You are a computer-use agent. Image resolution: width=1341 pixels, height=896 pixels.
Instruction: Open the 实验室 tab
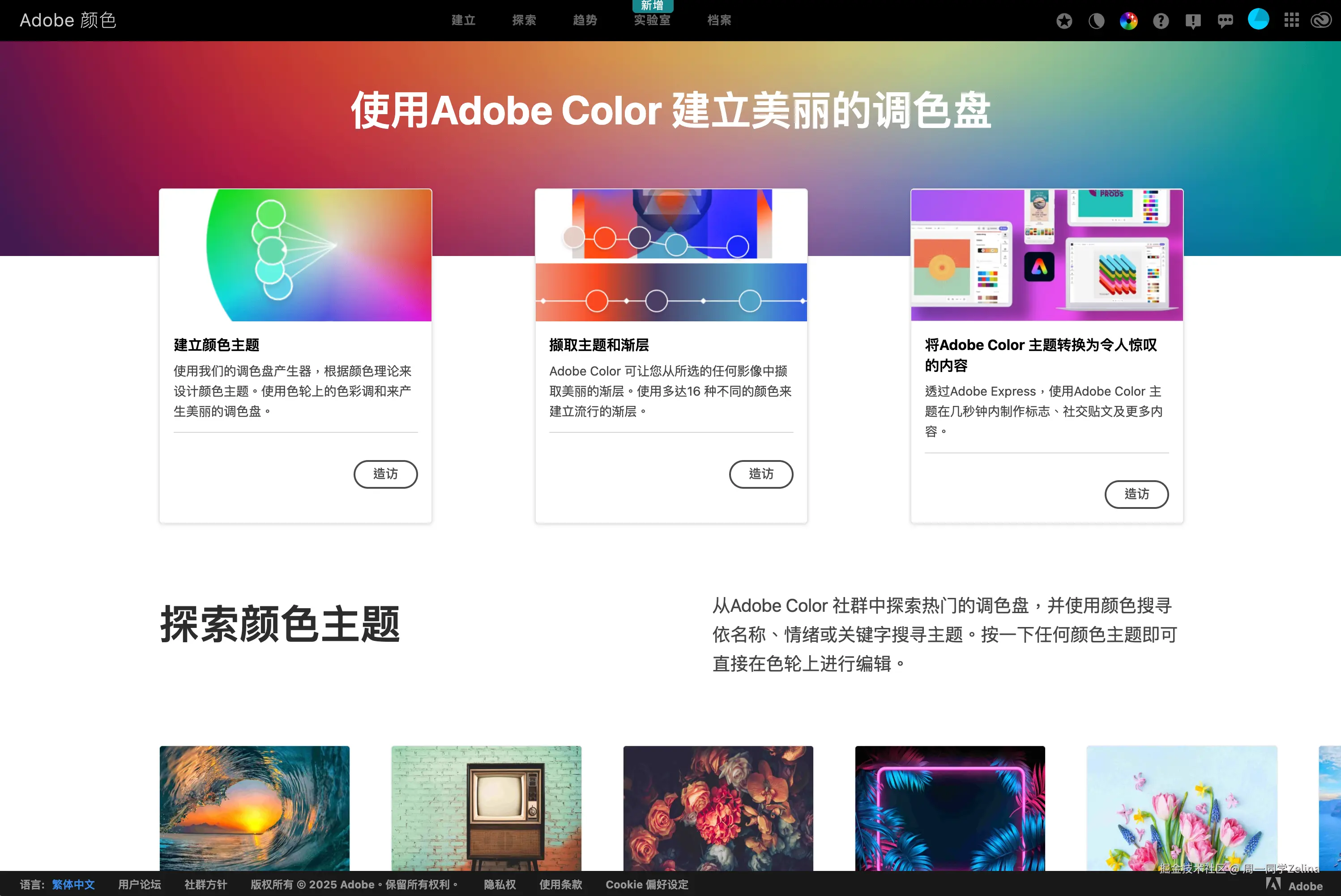pos(652,20)
